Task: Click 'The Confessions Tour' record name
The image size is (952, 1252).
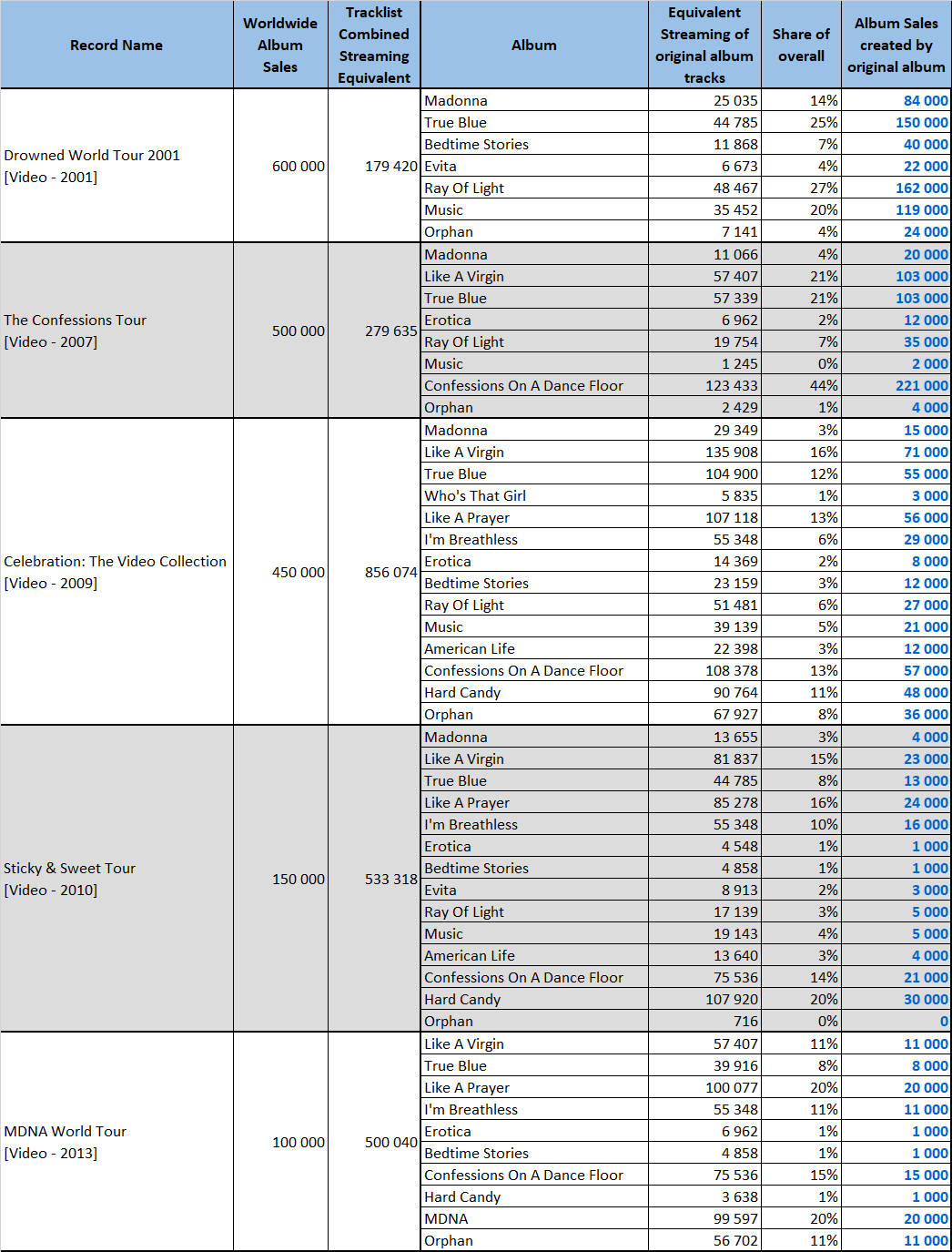Action: [116, 331]
